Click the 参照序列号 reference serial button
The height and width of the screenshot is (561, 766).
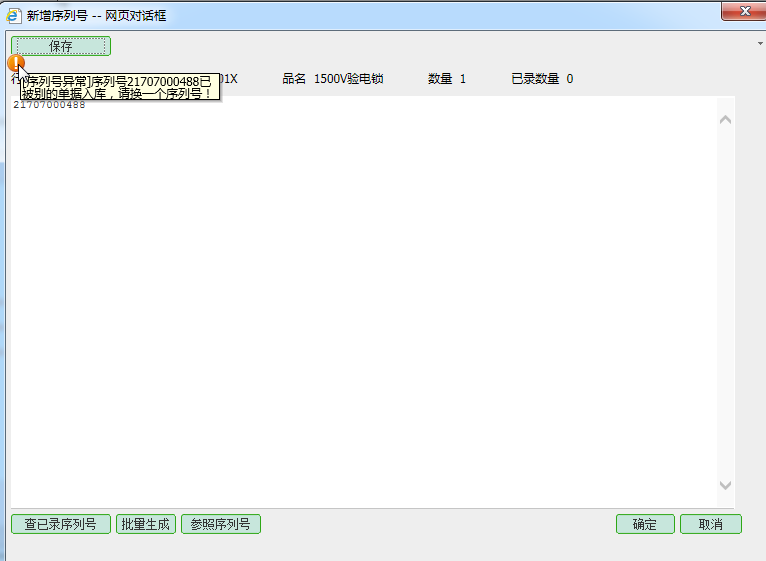click(x=221, y=524)
